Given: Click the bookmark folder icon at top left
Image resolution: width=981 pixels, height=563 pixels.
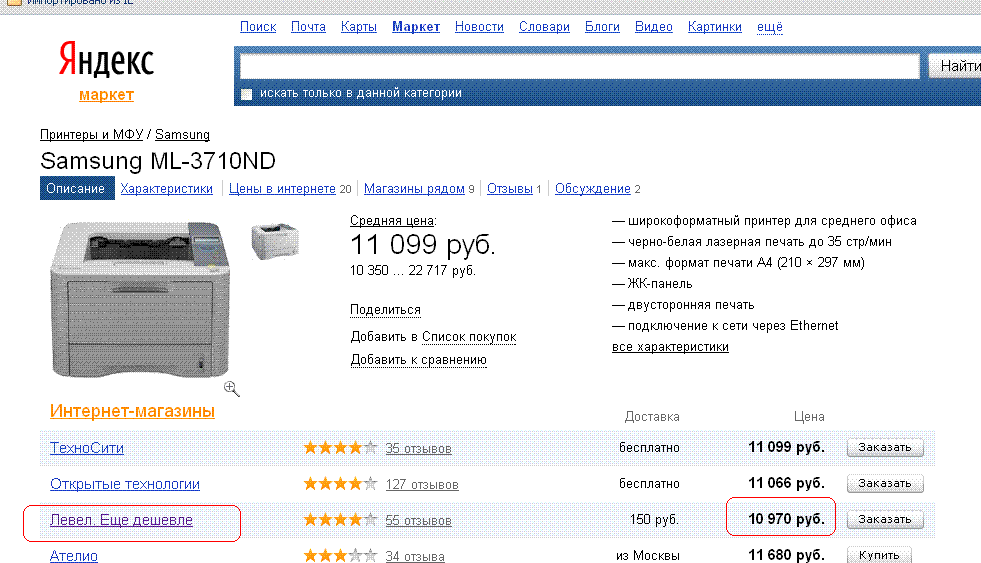Looking at the screenshot, I should [x=14, y=3].
